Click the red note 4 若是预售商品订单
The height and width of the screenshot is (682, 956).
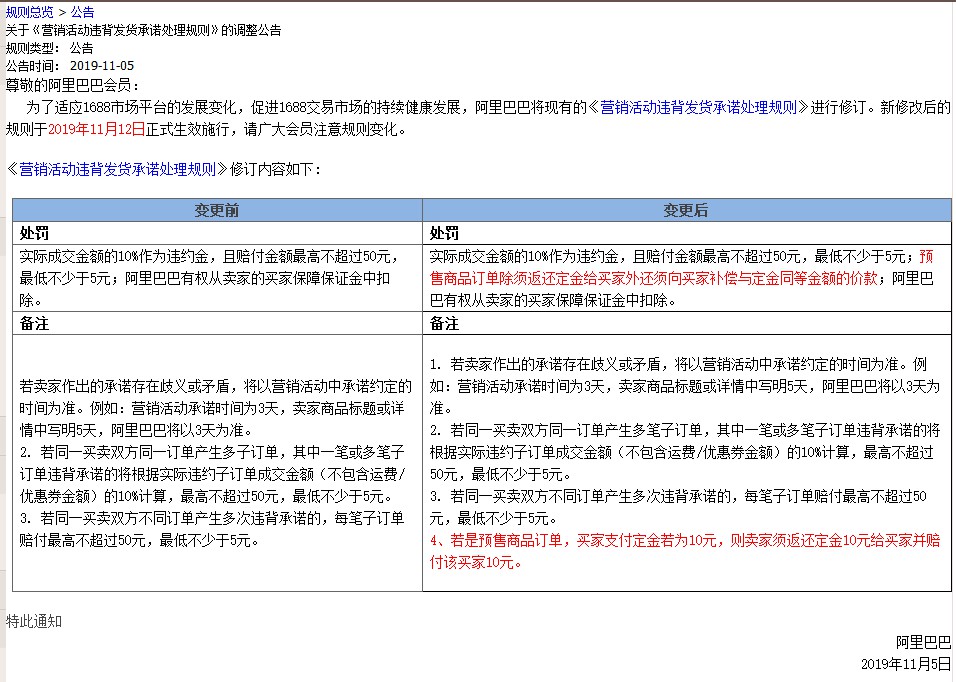(685, 551)
